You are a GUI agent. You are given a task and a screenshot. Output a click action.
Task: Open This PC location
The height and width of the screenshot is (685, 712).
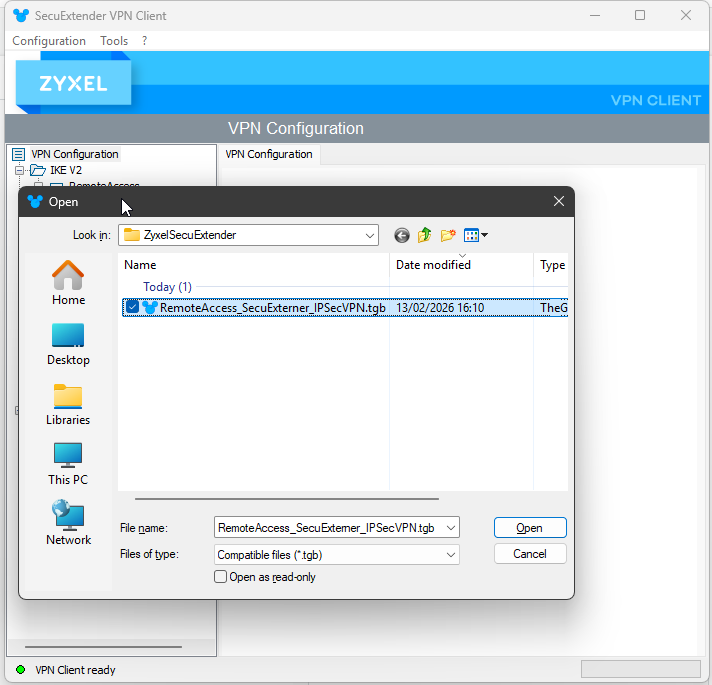point(68,463)
